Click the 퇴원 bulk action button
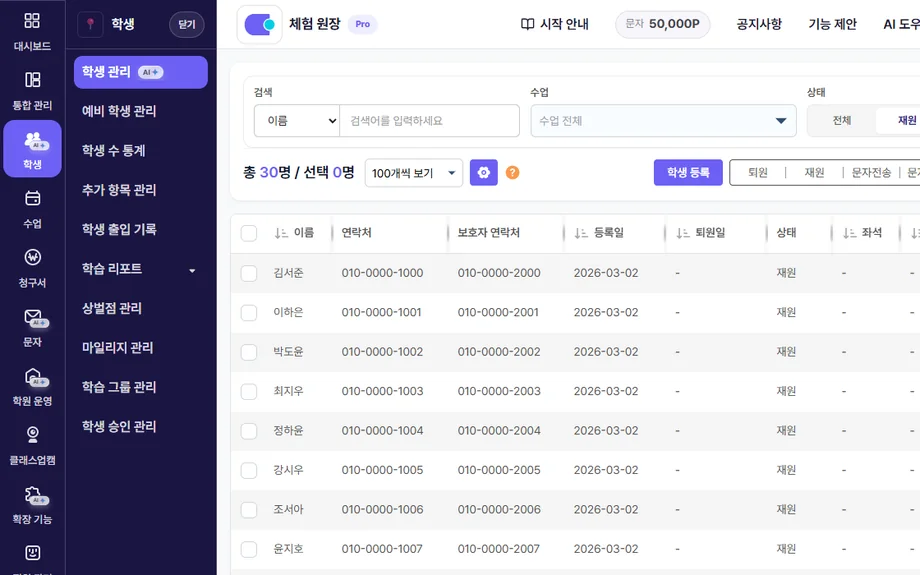 [x=757, y=172]
